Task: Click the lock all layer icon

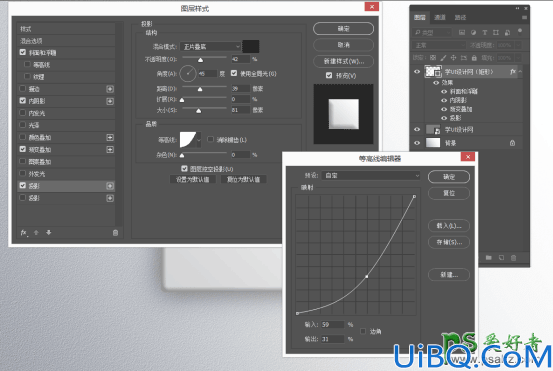Action: click(474, 58)
